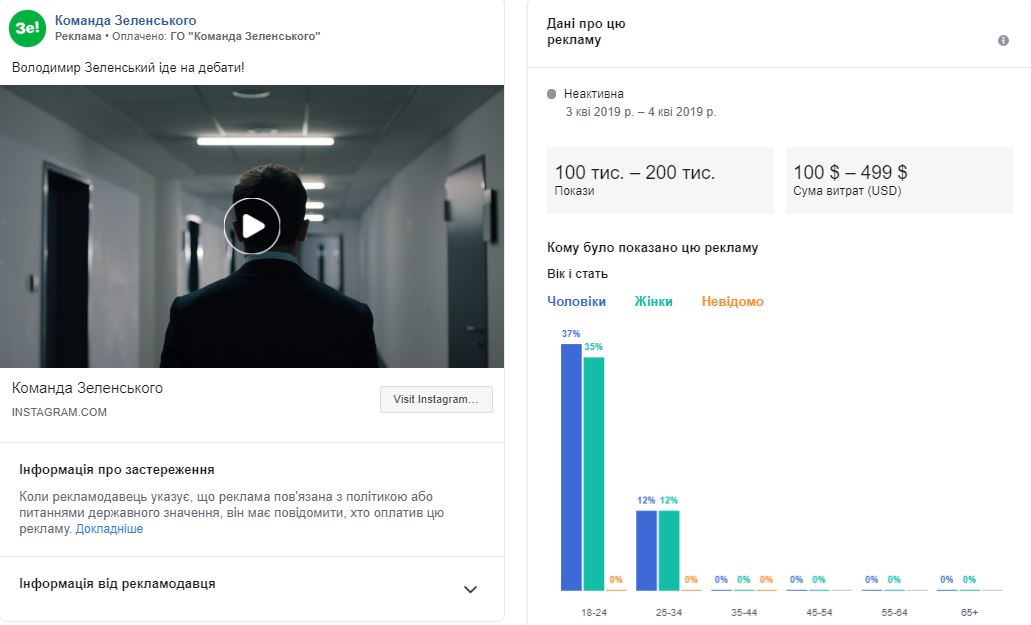Expand the Інформація від рекламодавця section

470,589
